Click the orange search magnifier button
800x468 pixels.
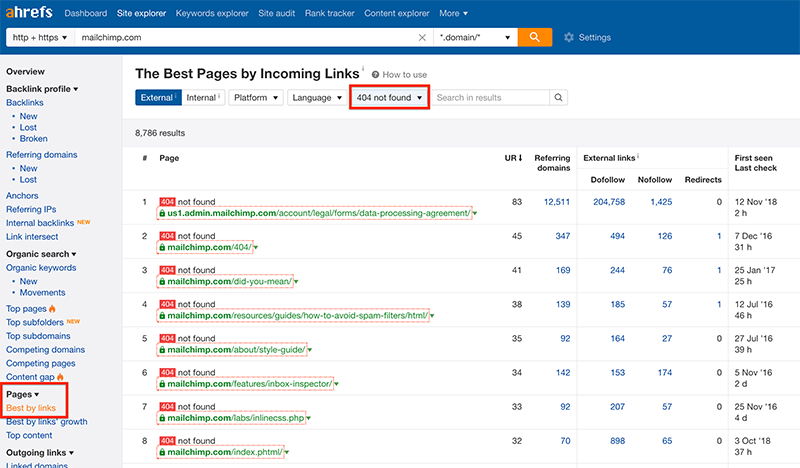[535, 37]
